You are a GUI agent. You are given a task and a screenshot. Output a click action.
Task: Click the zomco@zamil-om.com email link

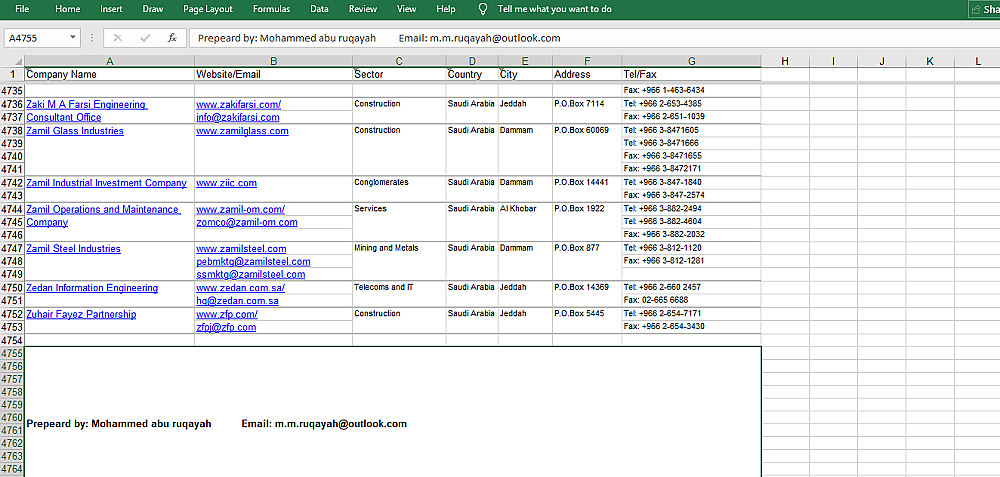click(x=247, y=223)
